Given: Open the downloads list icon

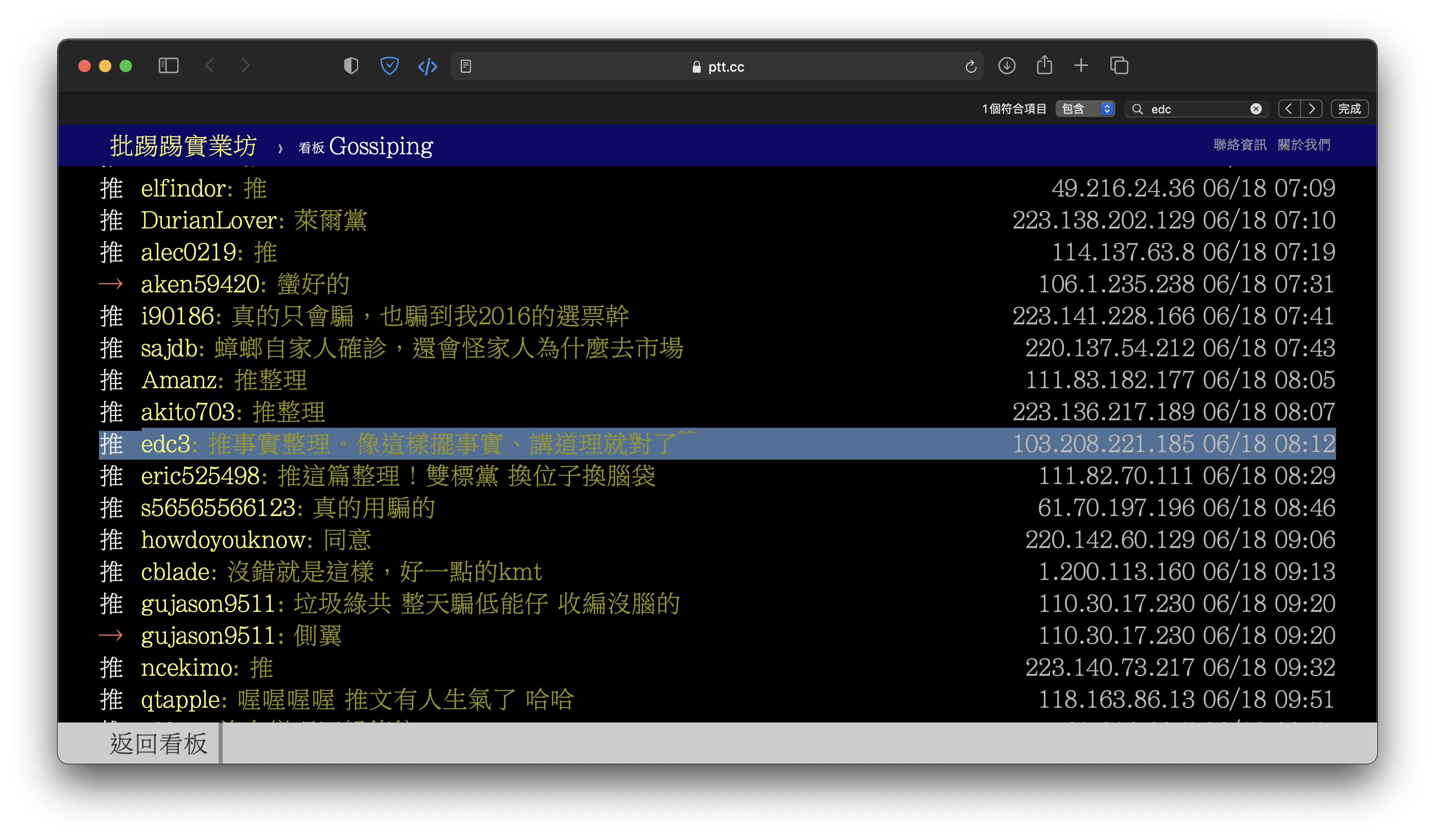Looking at the screenshot, I should click(1006, 66).
